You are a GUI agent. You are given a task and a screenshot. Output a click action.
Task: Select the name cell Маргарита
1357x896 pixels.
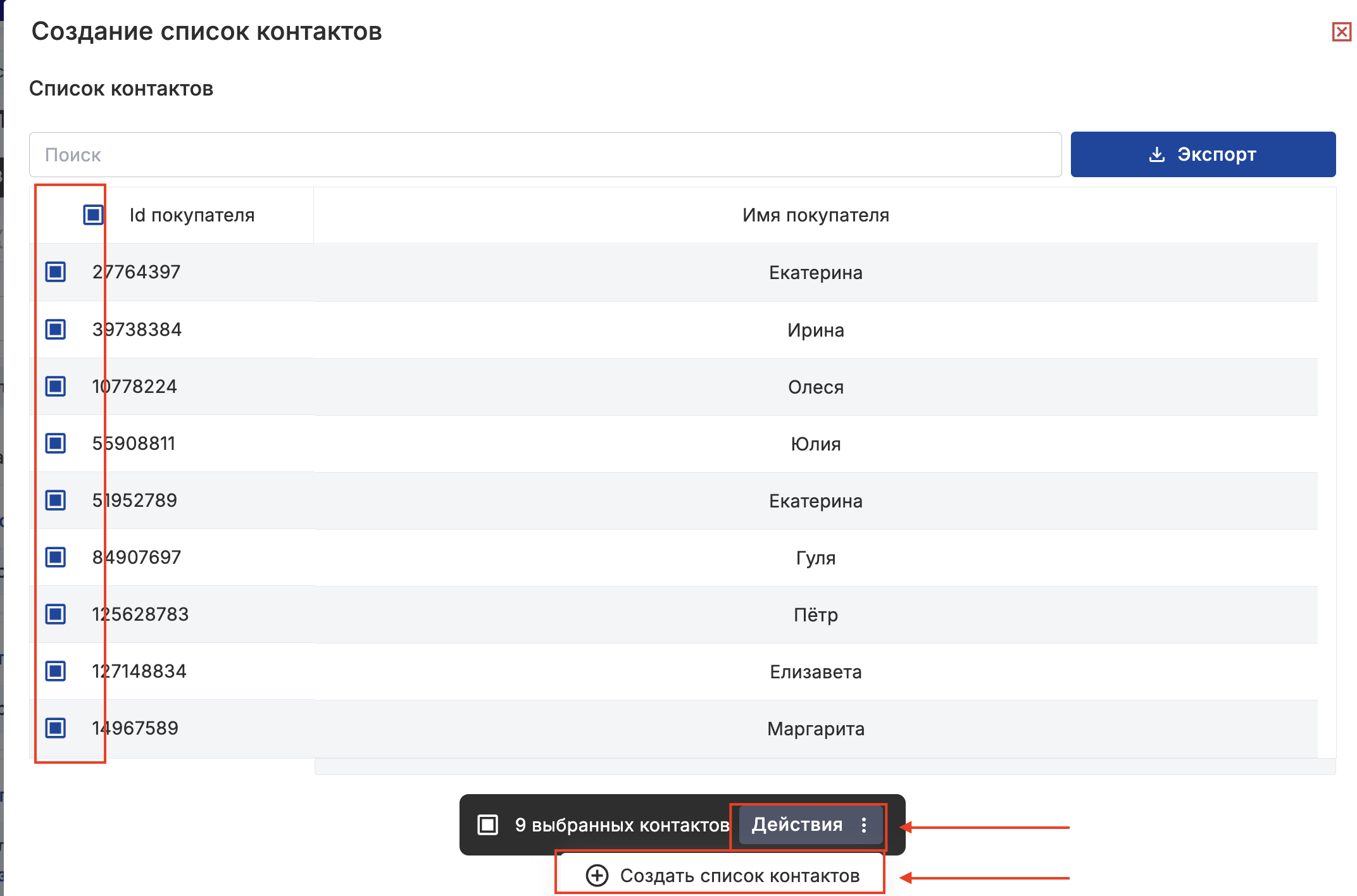[x=816, y=728]
